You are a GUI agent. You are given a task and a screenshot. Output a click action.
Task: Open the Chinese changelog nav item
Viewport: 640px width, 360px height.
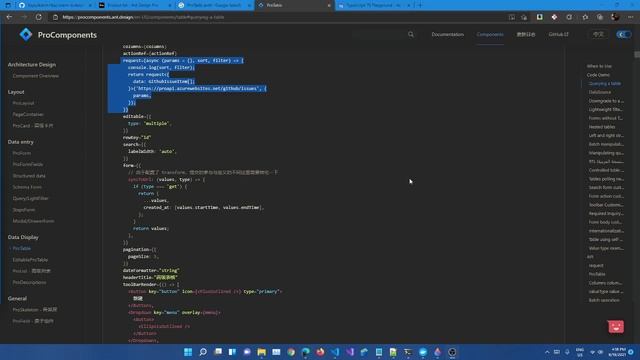point(526,35)
